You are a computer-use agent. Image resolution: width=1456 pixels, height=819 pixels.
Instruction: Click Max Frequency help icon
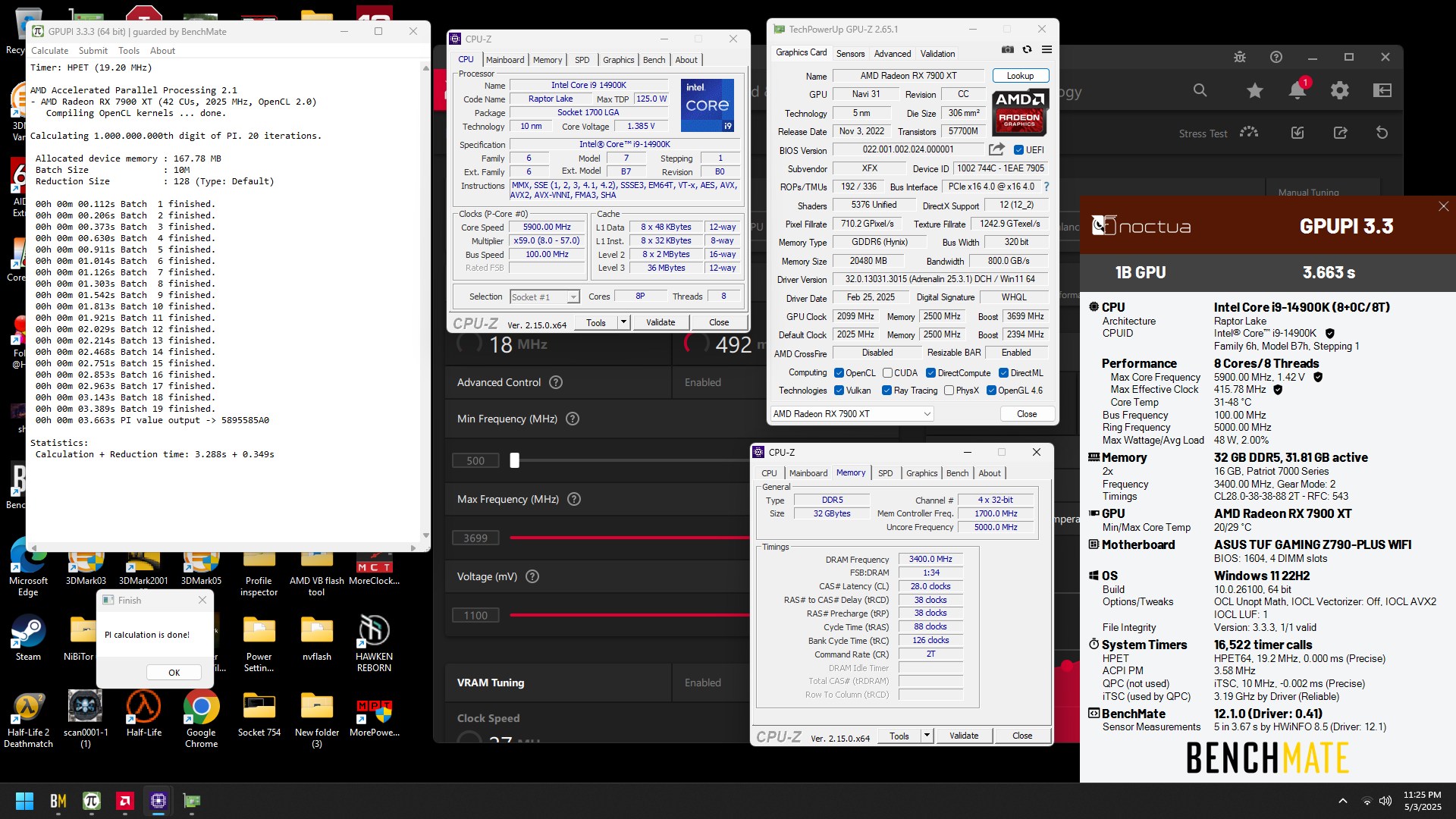[574, 499]
